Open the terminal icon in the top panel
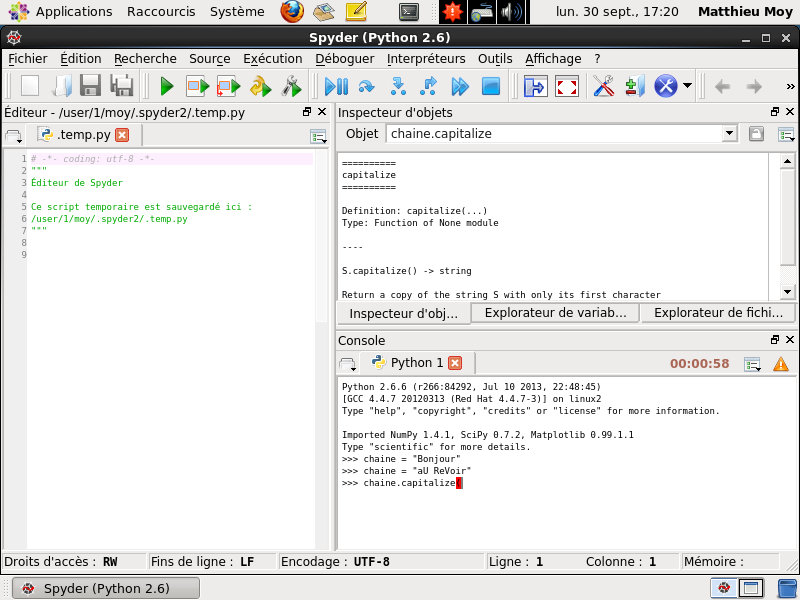Image resolution: width=800 pixels, height=600 pixels. pos(409,11)
